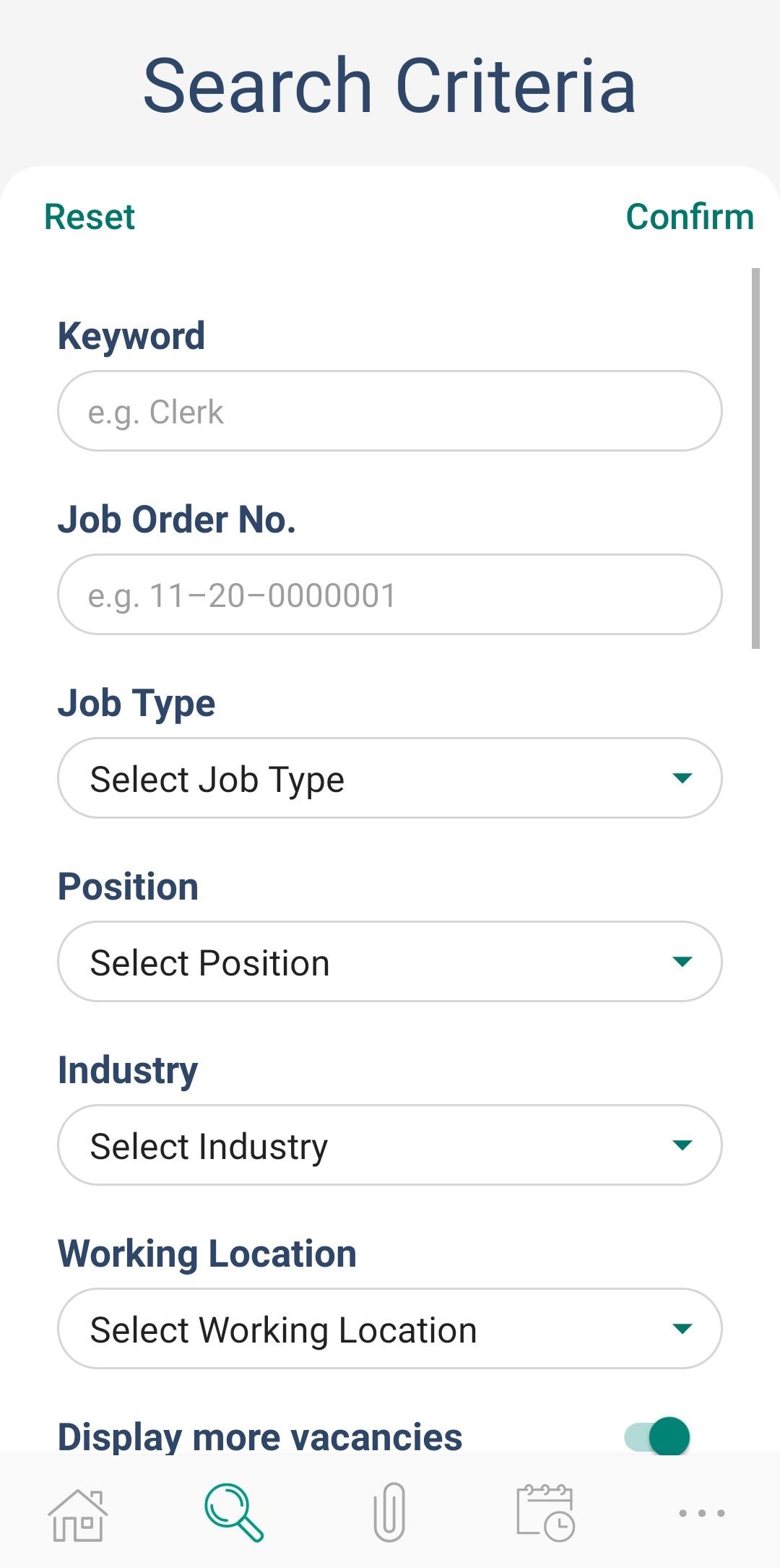Open the paperclip attachments icon
The height and width of the screenshot is (1568, 780).
(389, 1512)
